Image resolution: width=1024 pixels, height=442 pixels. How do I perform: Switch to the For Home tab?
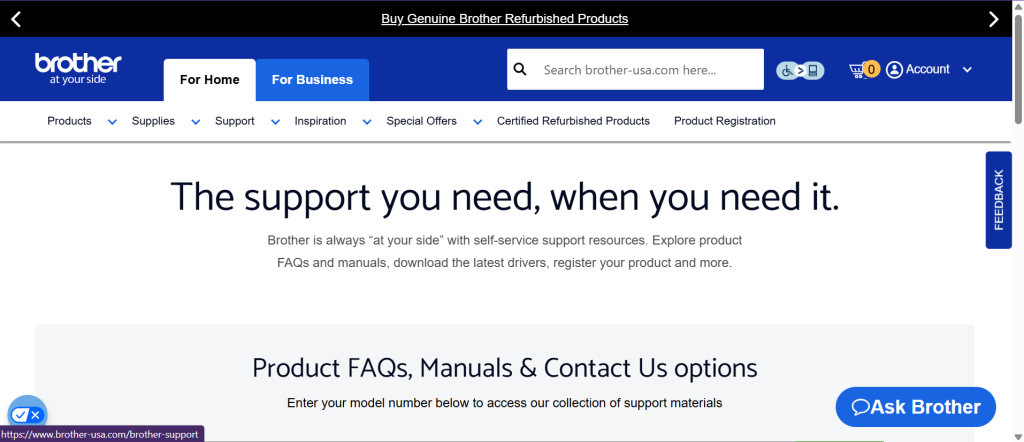tap(209, 80)
